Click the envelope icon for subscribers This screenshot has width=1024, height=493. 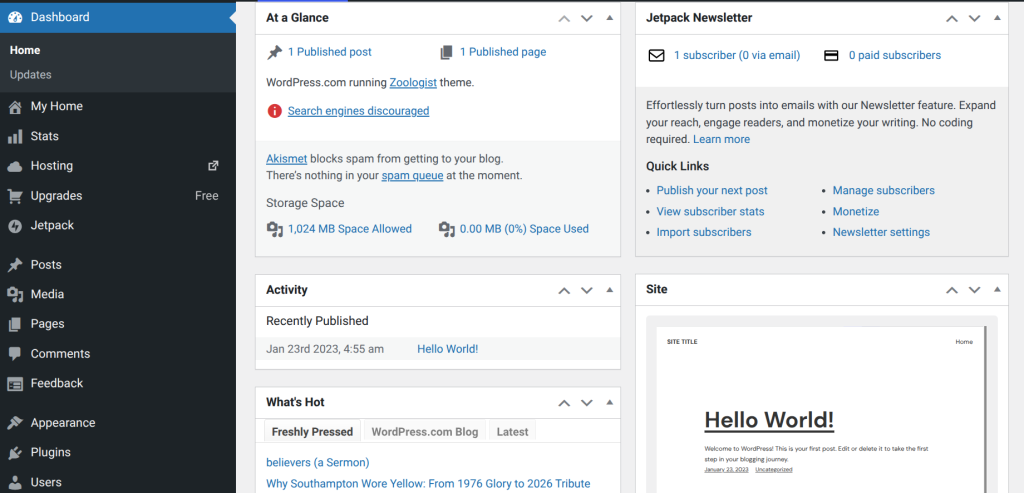click(x=656, y=56)
